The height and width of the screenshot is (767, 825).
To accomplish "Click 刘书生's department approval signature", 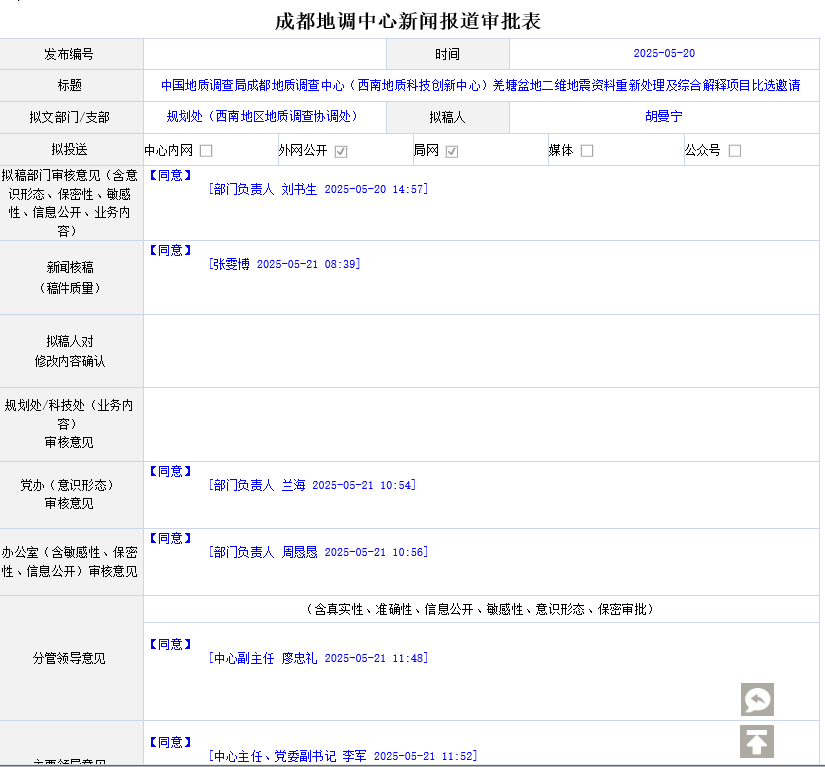I will coord(318,189).
